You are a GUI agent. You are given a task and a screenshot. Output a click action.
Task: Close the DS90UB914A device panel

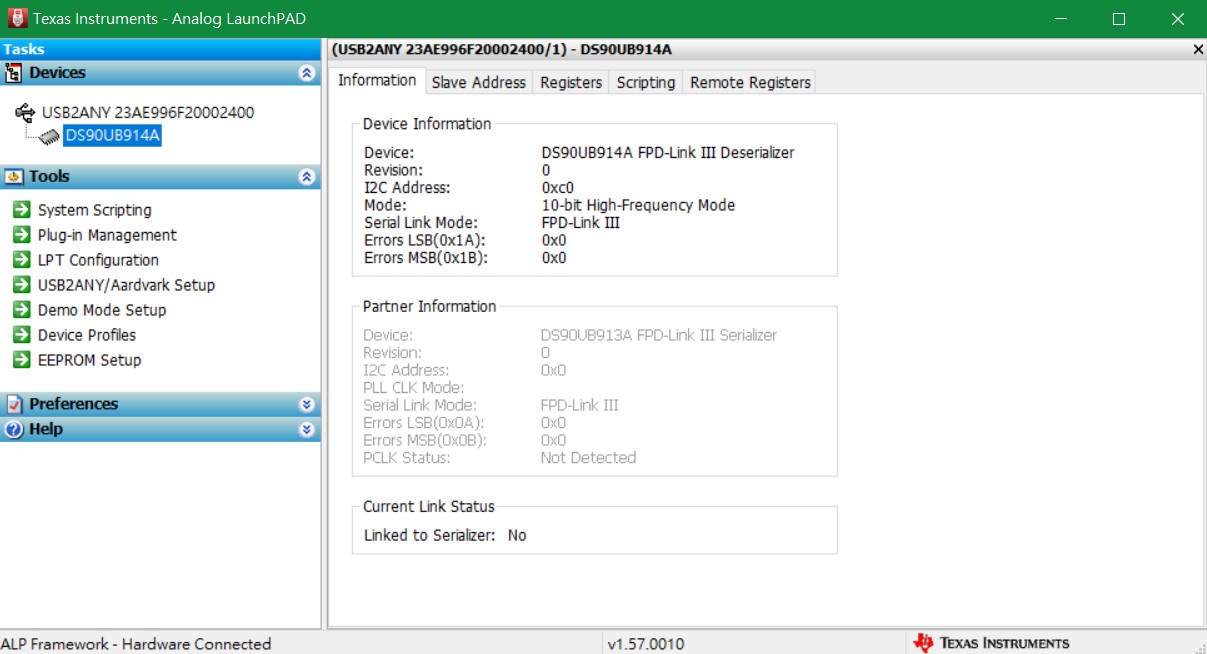[x=1198, y=49]
